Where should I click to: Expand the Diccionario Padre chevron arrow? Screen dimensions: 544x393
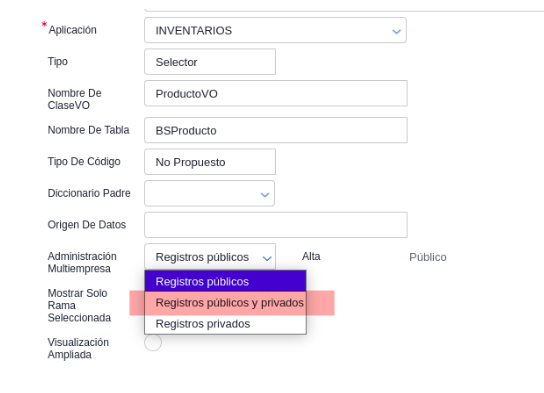[265, 195]
